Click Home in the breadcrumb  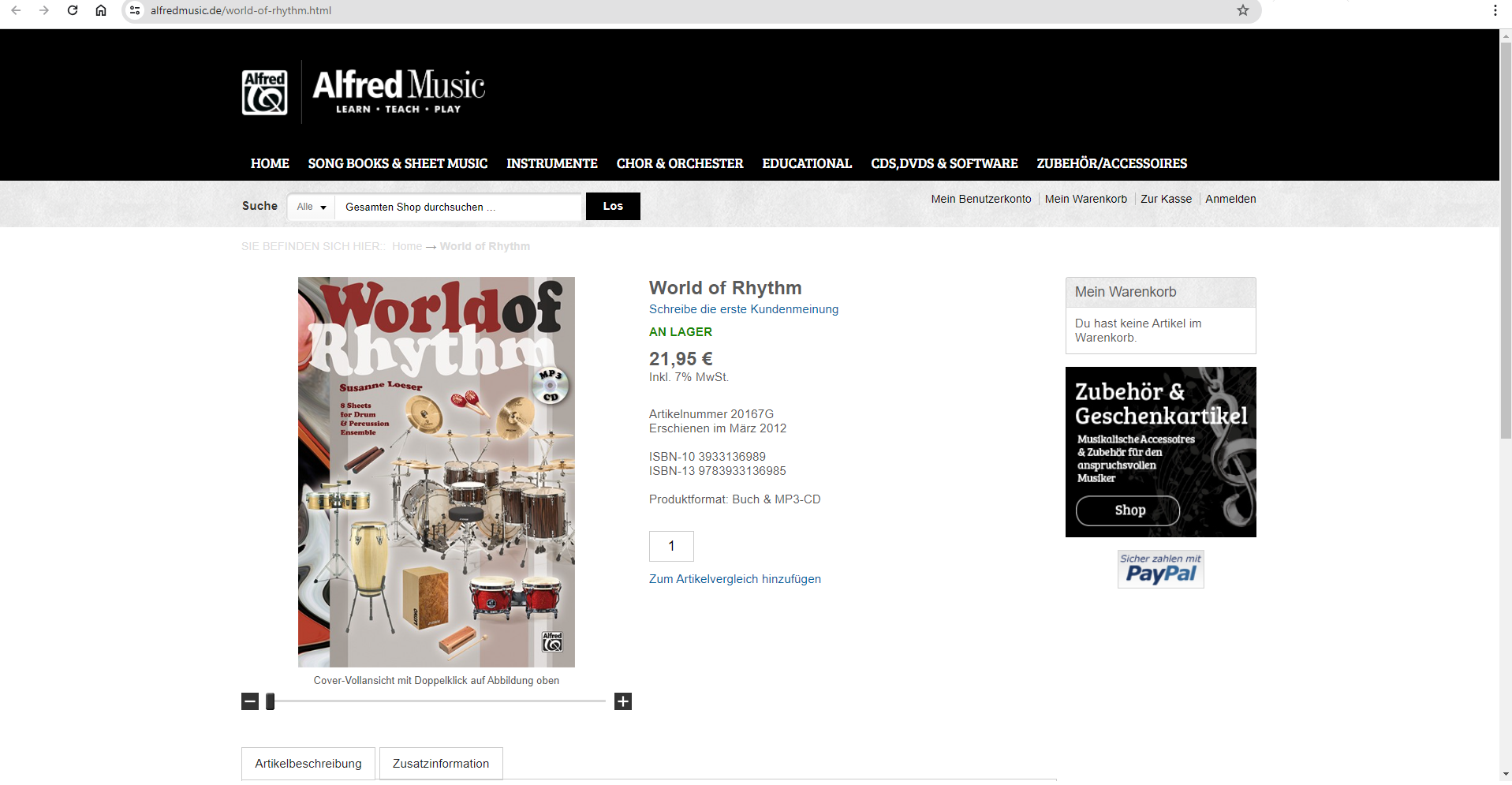pyautogui.click(x=407, y=246)
